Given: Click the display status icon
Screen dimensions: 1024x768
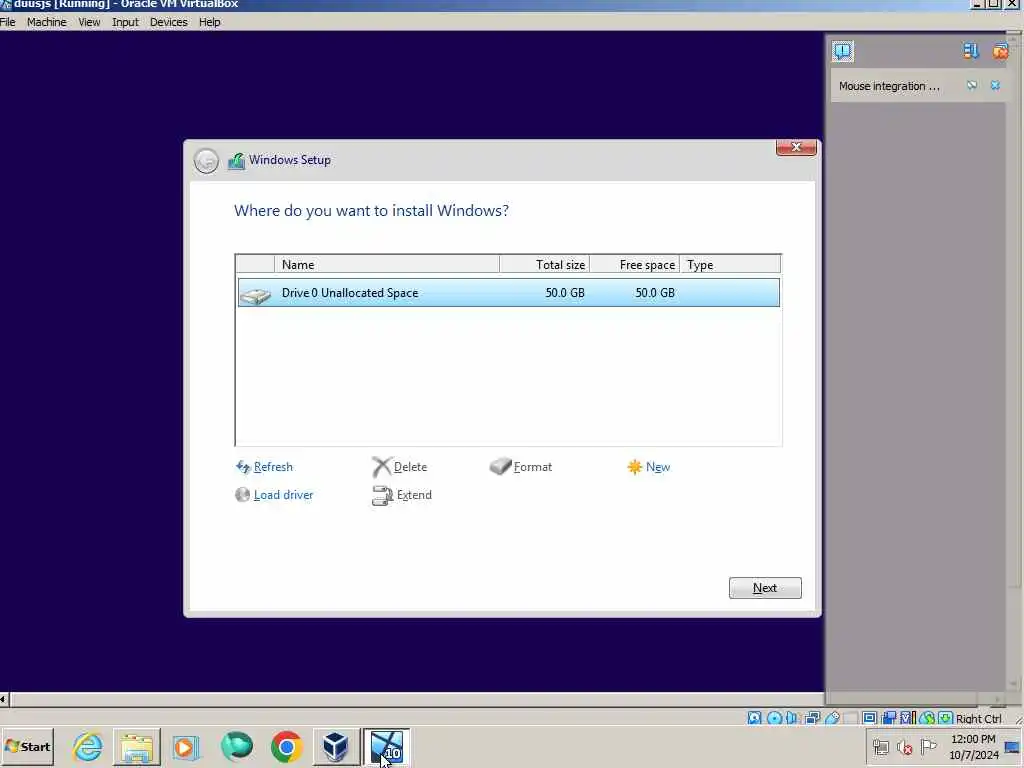Looking at the screenshot, I should (x=869, y=718).
